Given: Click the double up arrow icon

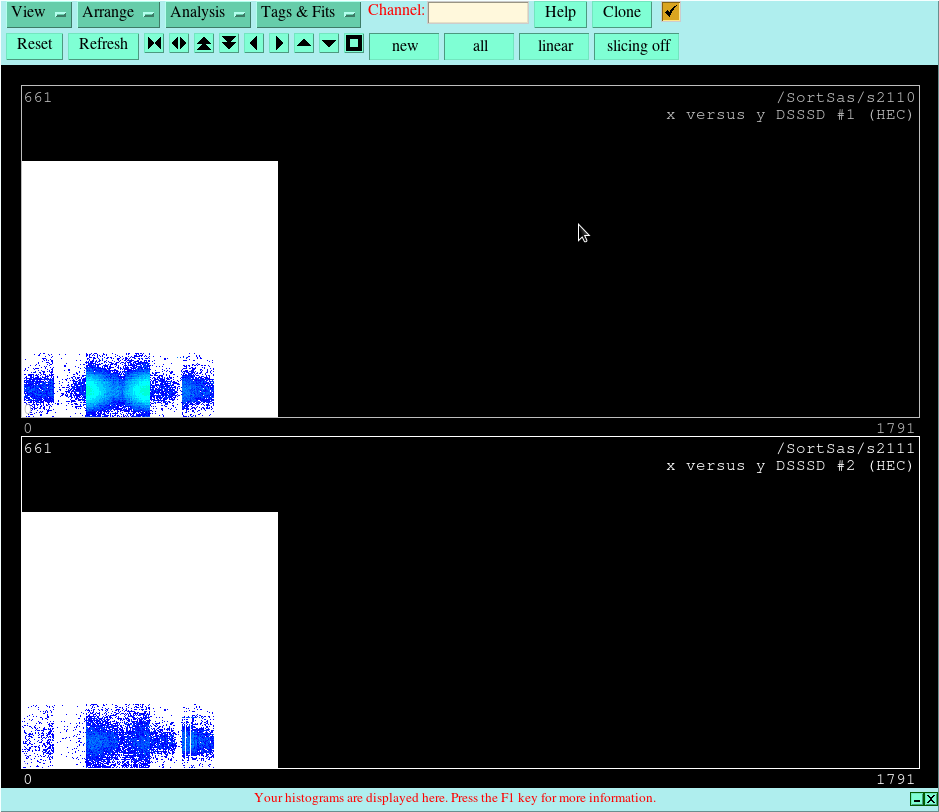Looking at the screenshot, I should (204, 43).
